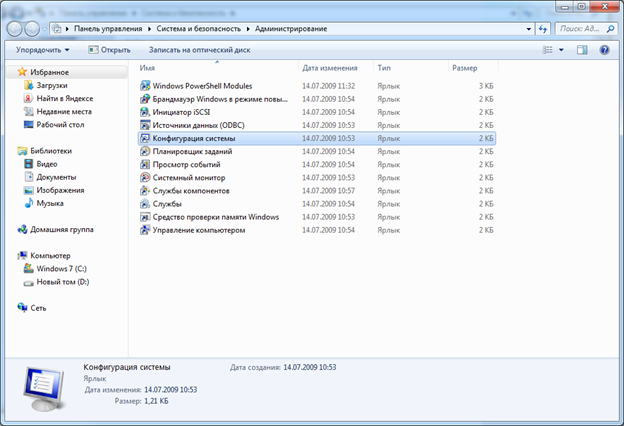624x426 pixels.
Task: Click the Windows Firewall (Брандмауэр) shortcut icon
Action: click(x=145, y=99)
